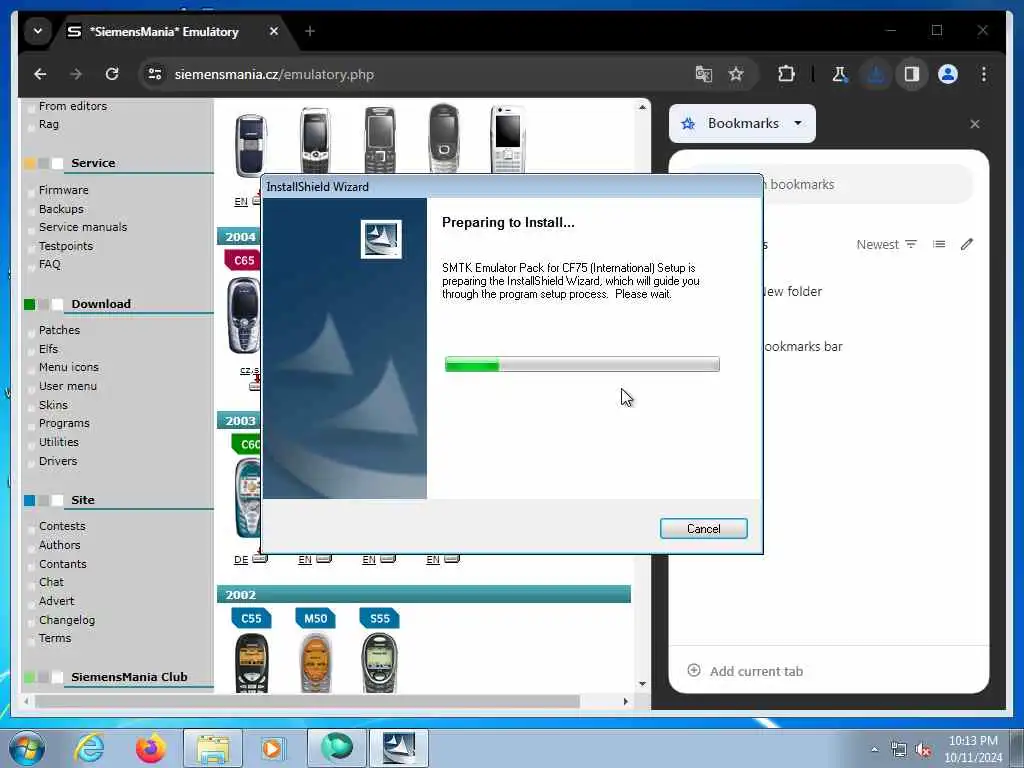Open the Contests link
1024x768 pixels.
point(62,526)
